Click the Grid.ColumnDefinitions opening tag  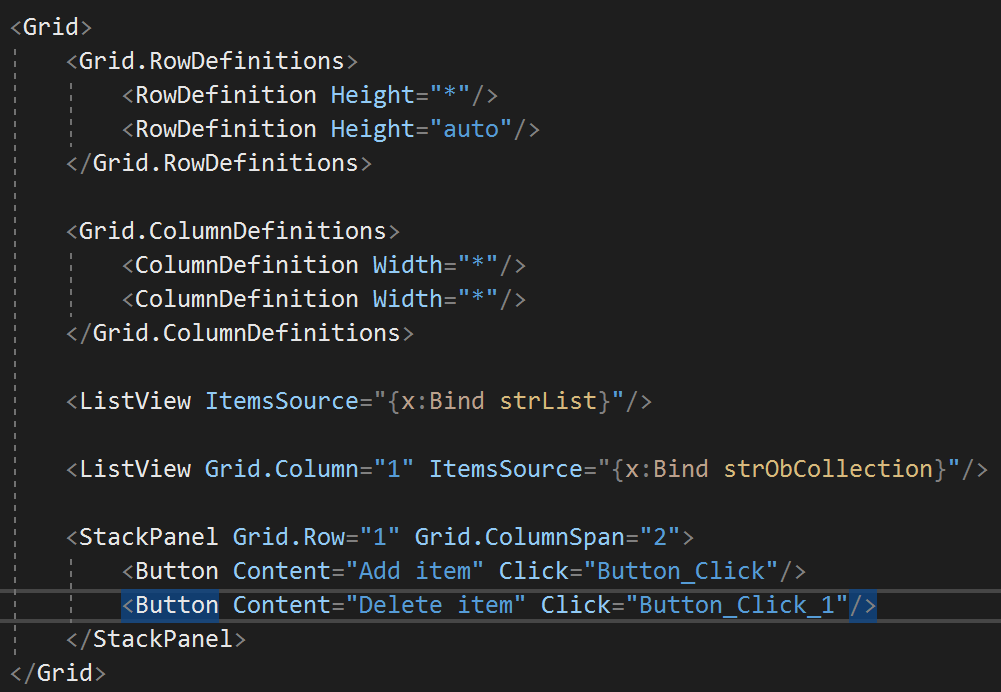point(233,231)
